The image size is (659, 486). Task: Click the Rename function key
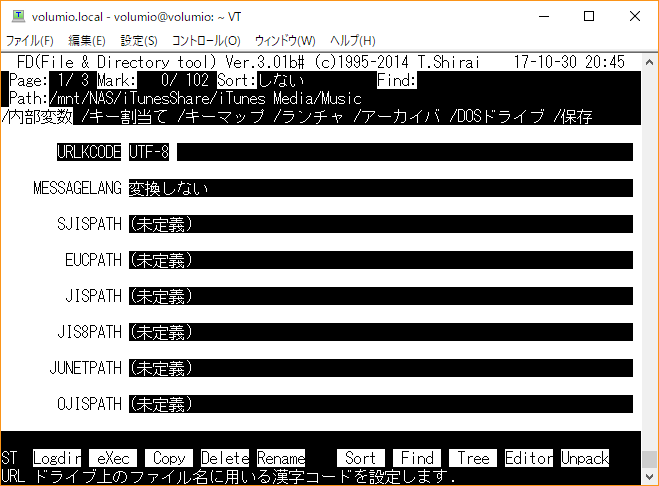pos(281,458)
